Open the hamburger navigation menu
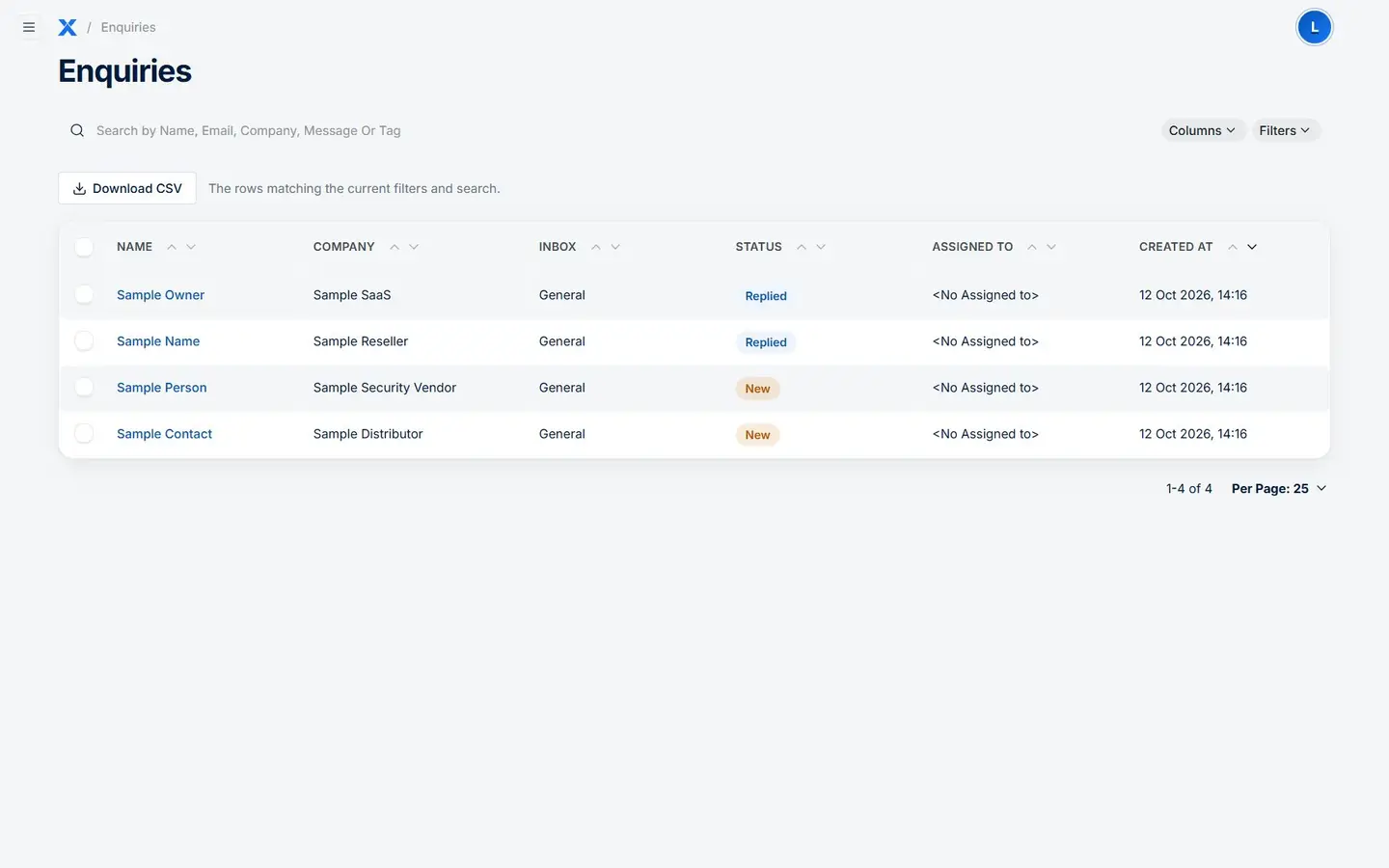 tap(29, 27)
